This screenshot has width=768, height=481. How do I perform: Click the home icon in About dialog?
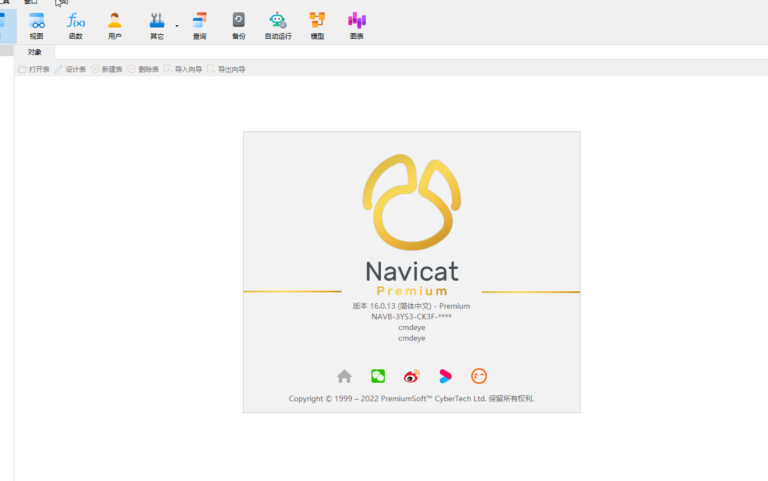tap(344, 376)
